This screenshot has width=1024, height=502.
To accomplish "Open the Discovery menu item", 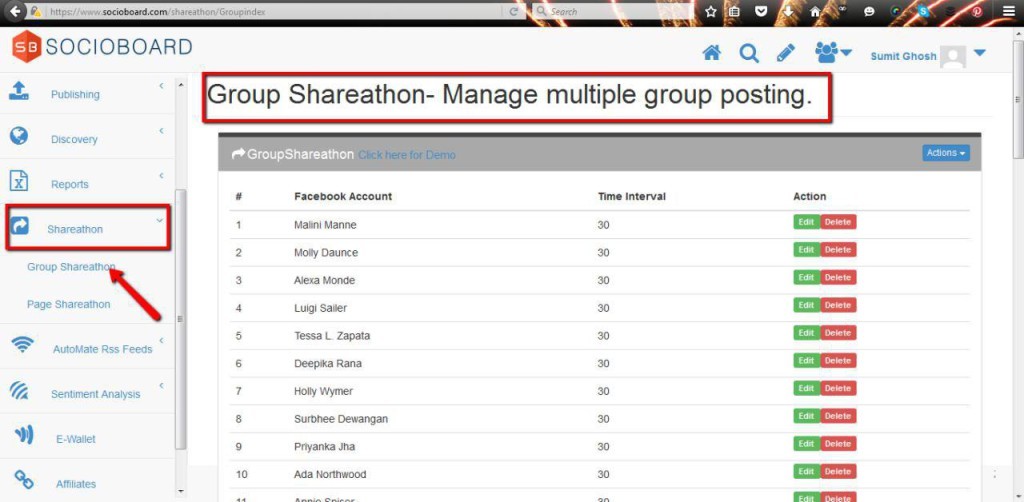I will click(74, 140).
